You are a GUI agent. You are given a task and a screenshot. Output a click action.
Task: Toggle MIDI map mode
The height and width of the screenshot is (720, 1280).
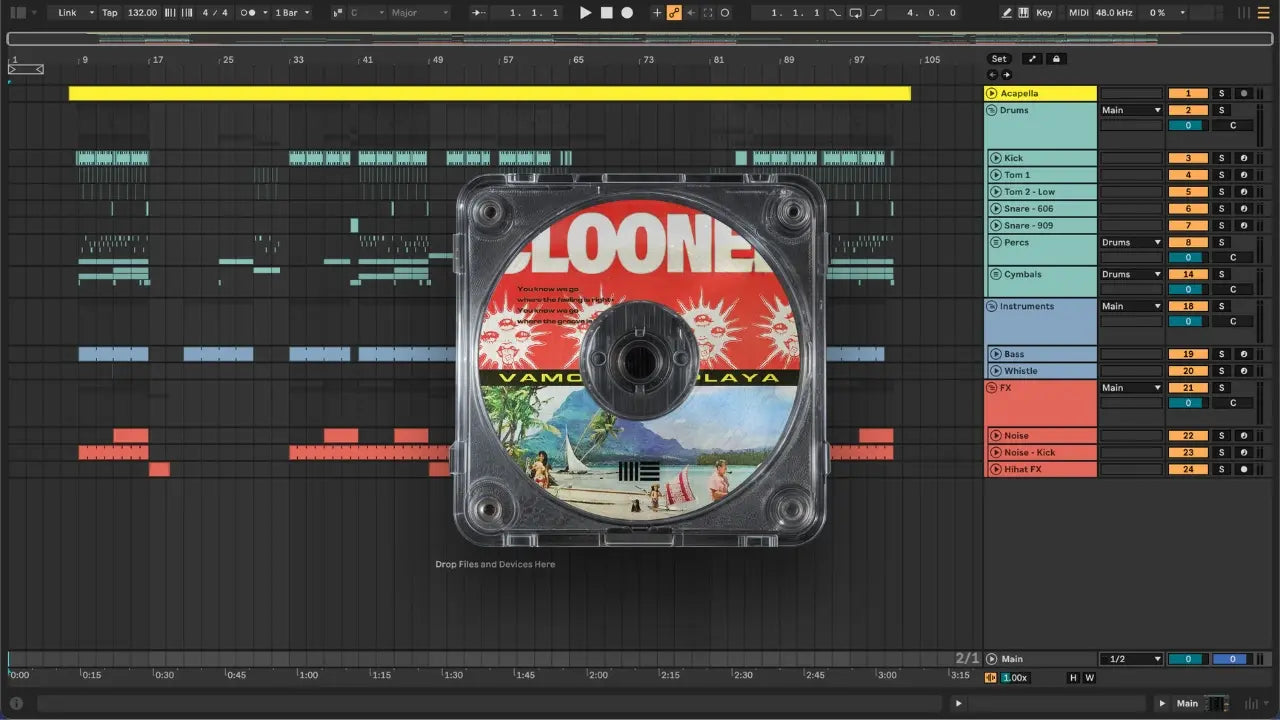pyautogui.click(x=1078, y=13)
